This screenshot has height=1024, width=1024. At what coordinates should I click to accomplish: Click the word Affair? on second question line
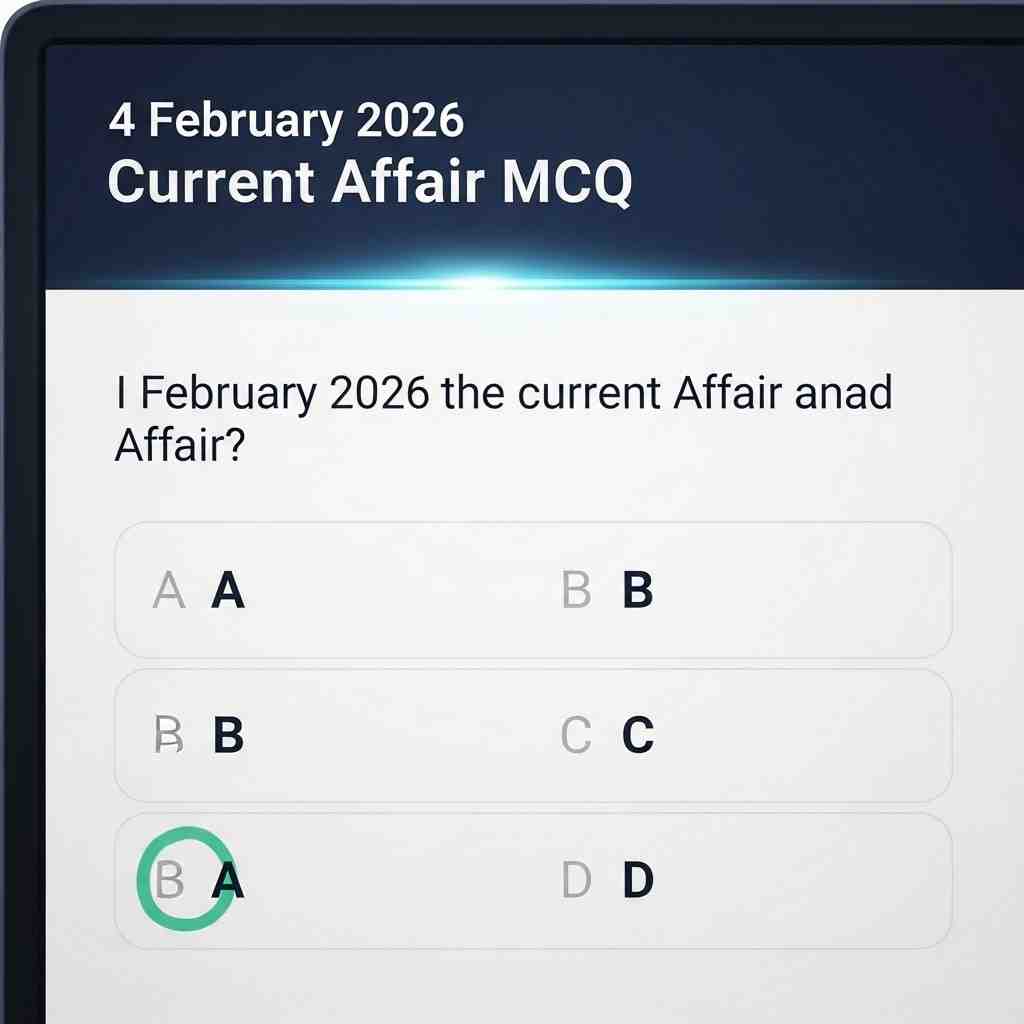(x=180, y=446)
